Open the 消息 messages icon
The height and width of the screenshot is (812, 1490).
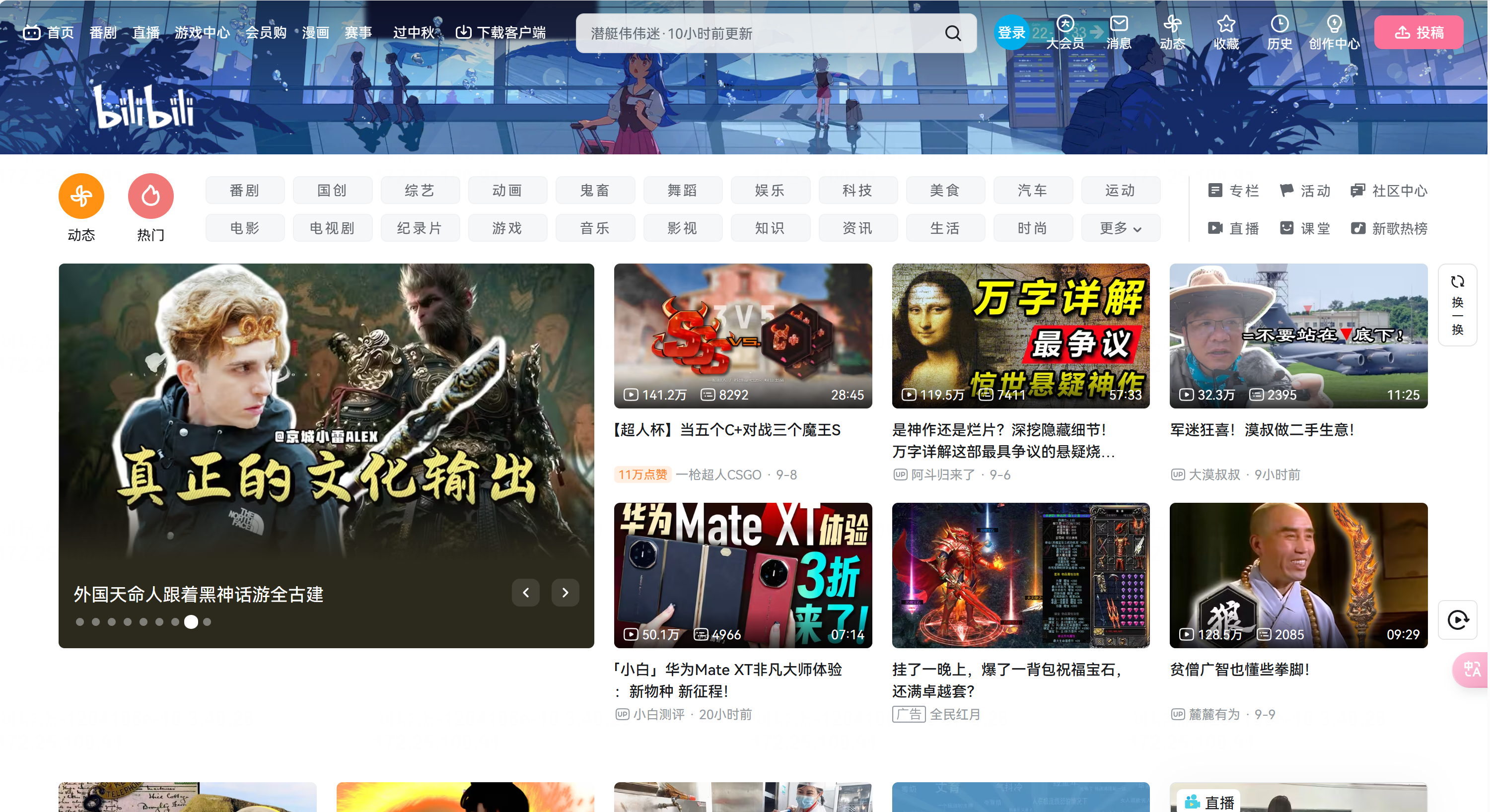[x=1119, y=24]
